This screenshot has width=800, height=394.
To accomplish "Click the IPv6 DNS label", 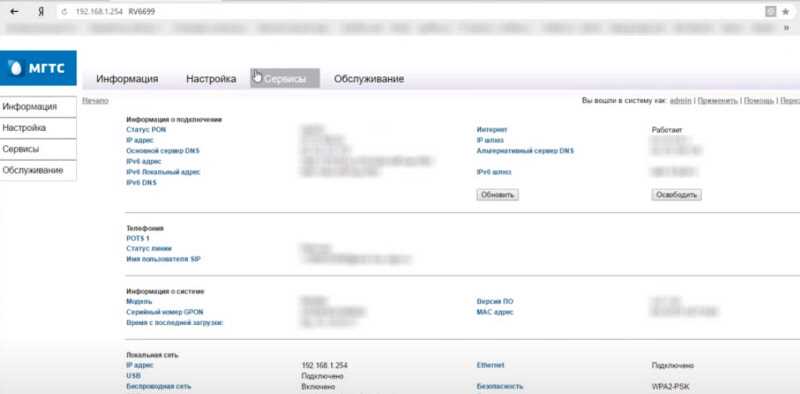I will 141,182.
